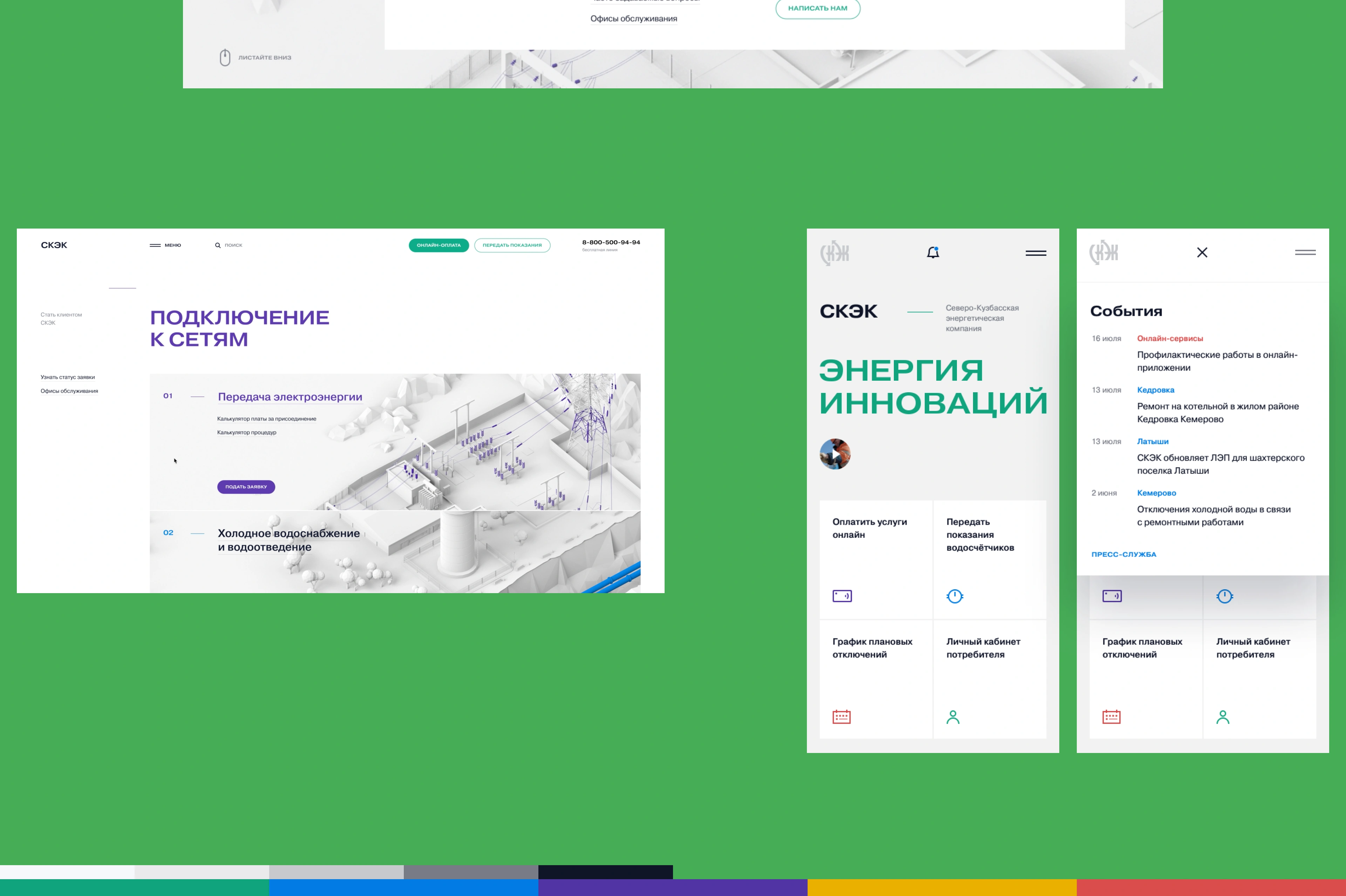
Task: Click meter icon in Передать показания водосчётчиков card
Action: coord(955,596)
